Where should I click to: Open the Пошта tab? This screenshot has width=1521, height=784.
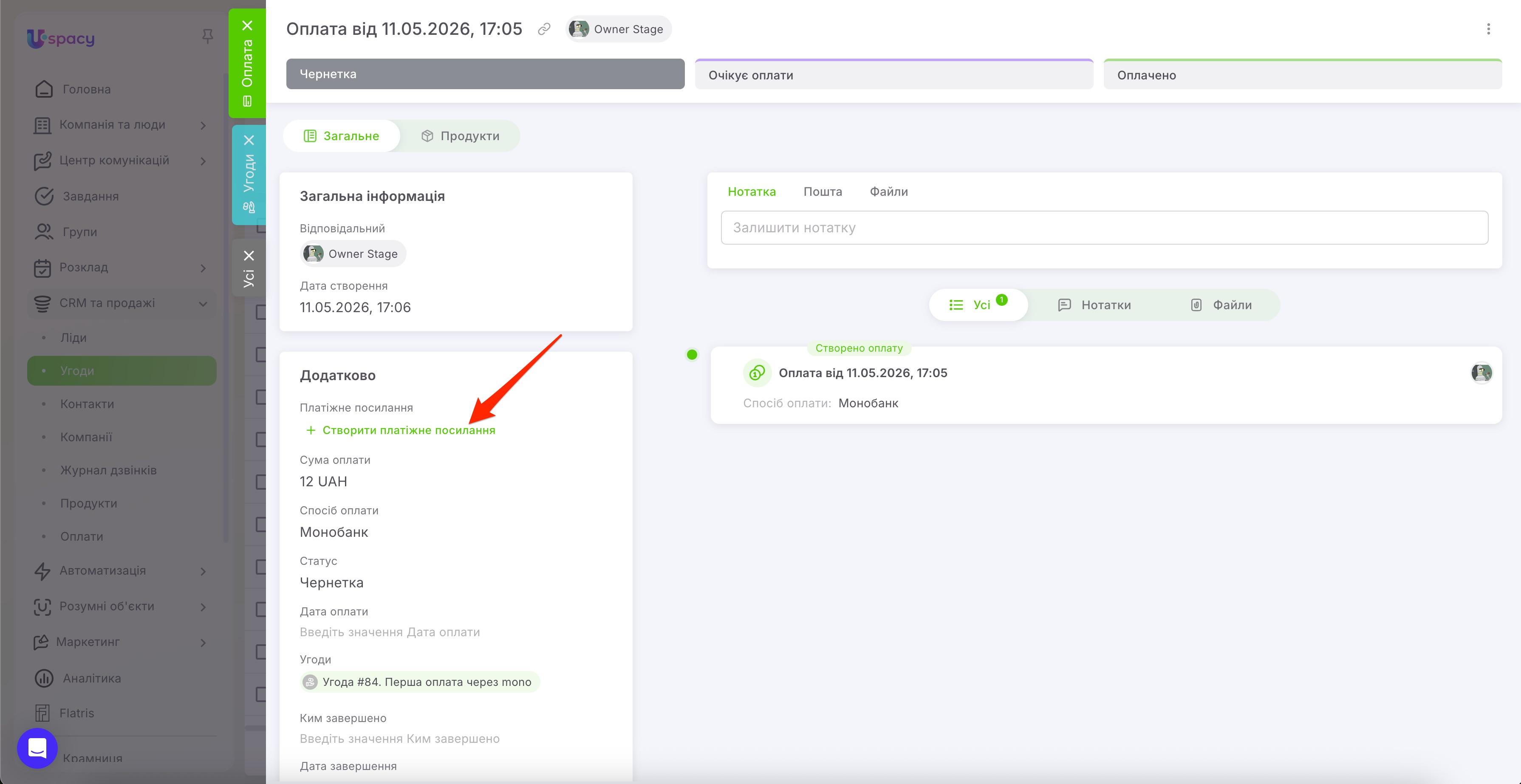823,192
